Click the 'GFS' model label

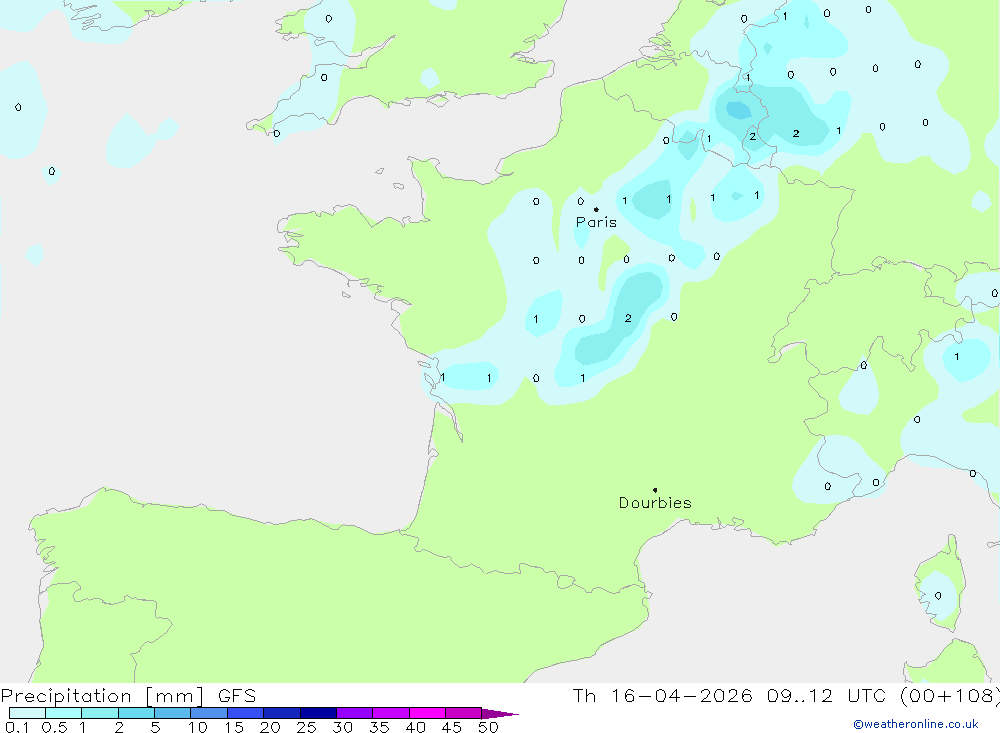[x=237, y=696]
